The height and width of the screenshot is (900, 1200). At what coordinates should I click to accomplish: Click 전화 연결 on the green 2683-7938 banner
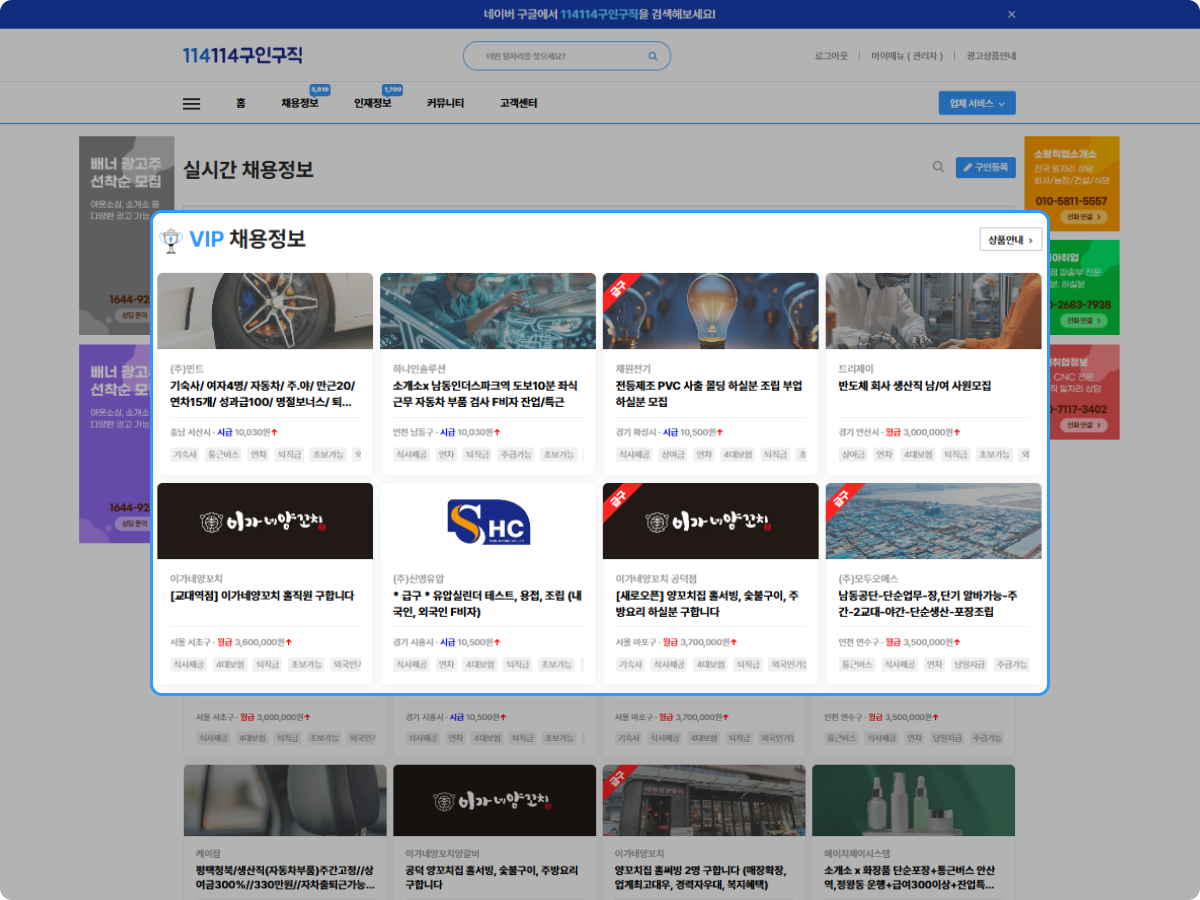point(1085,321)
